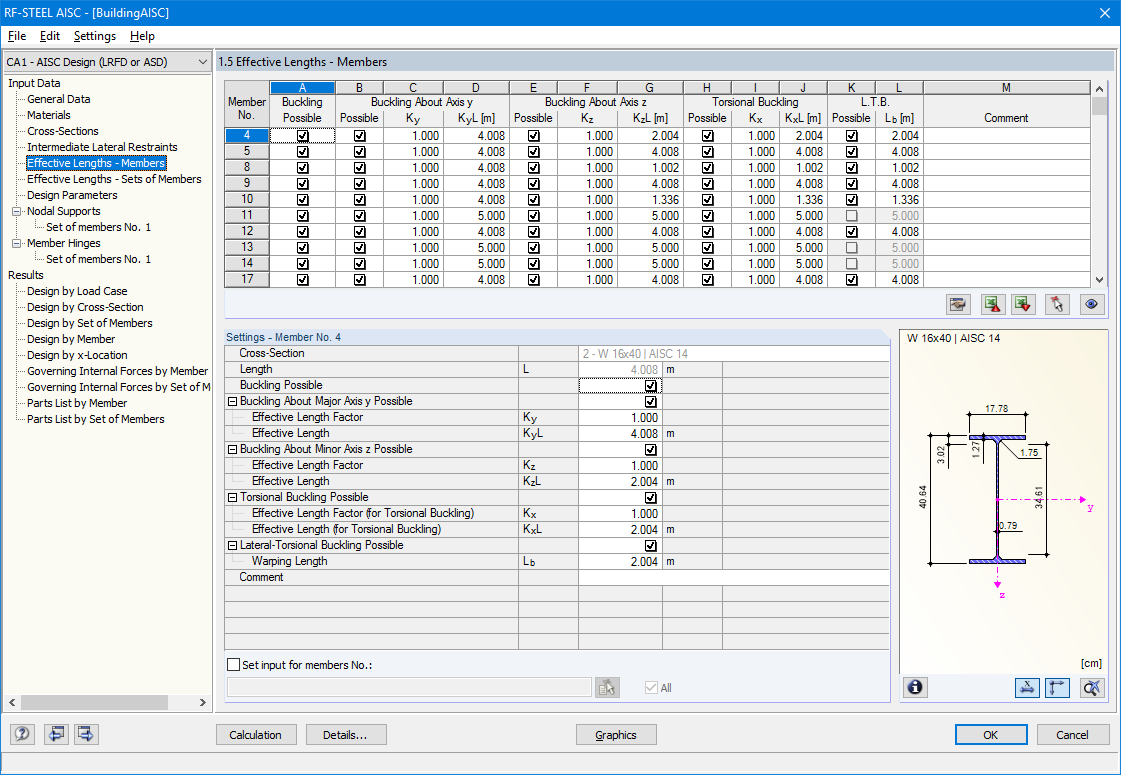This screenshot has height=775, width=1121.
Task: Edit effective length factor Kz value in settings
Action: pyautogui.click(x=620, y=465)
